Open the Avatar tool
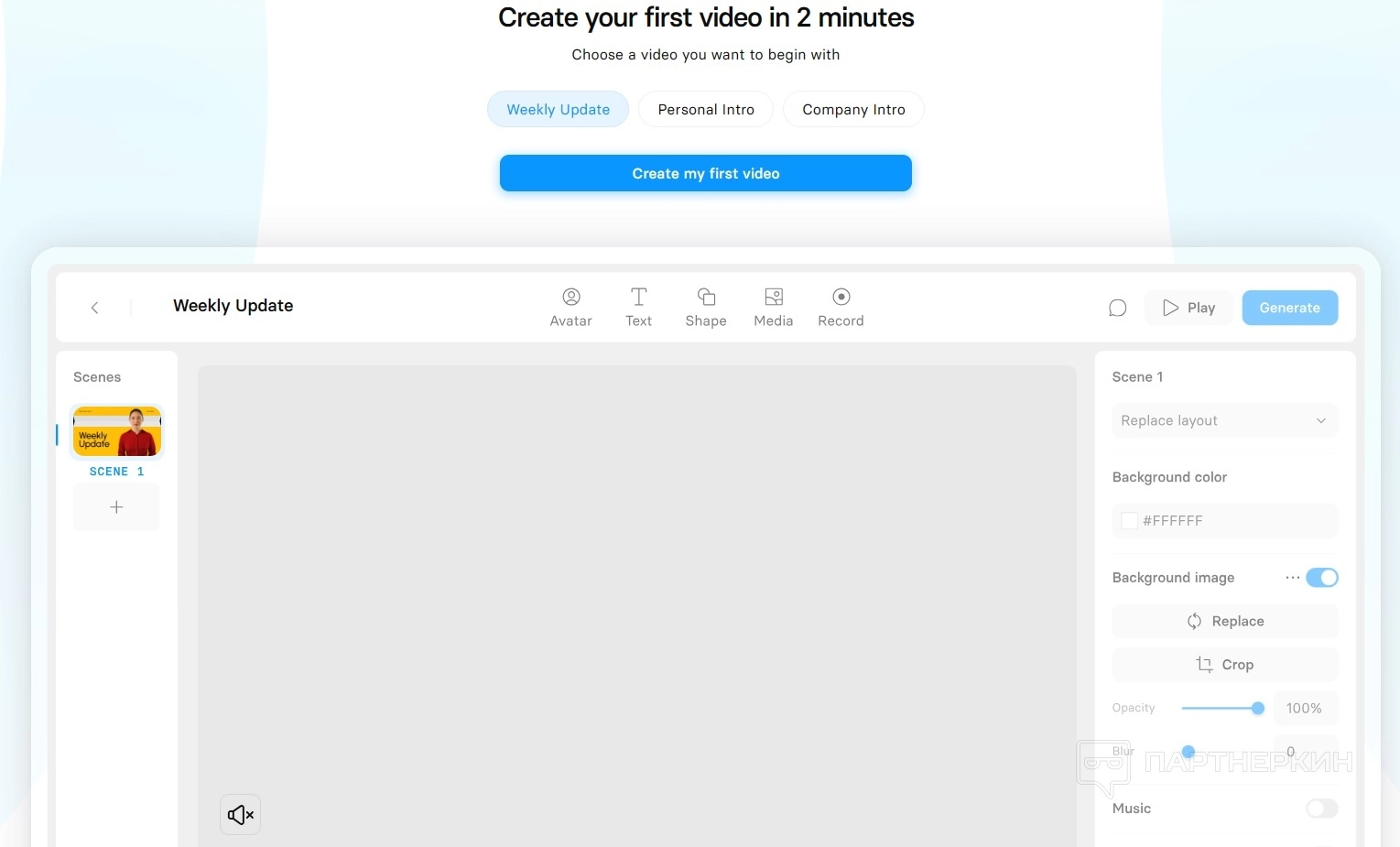Screen dimensions: 1400x847 click(x=570, y=308)
